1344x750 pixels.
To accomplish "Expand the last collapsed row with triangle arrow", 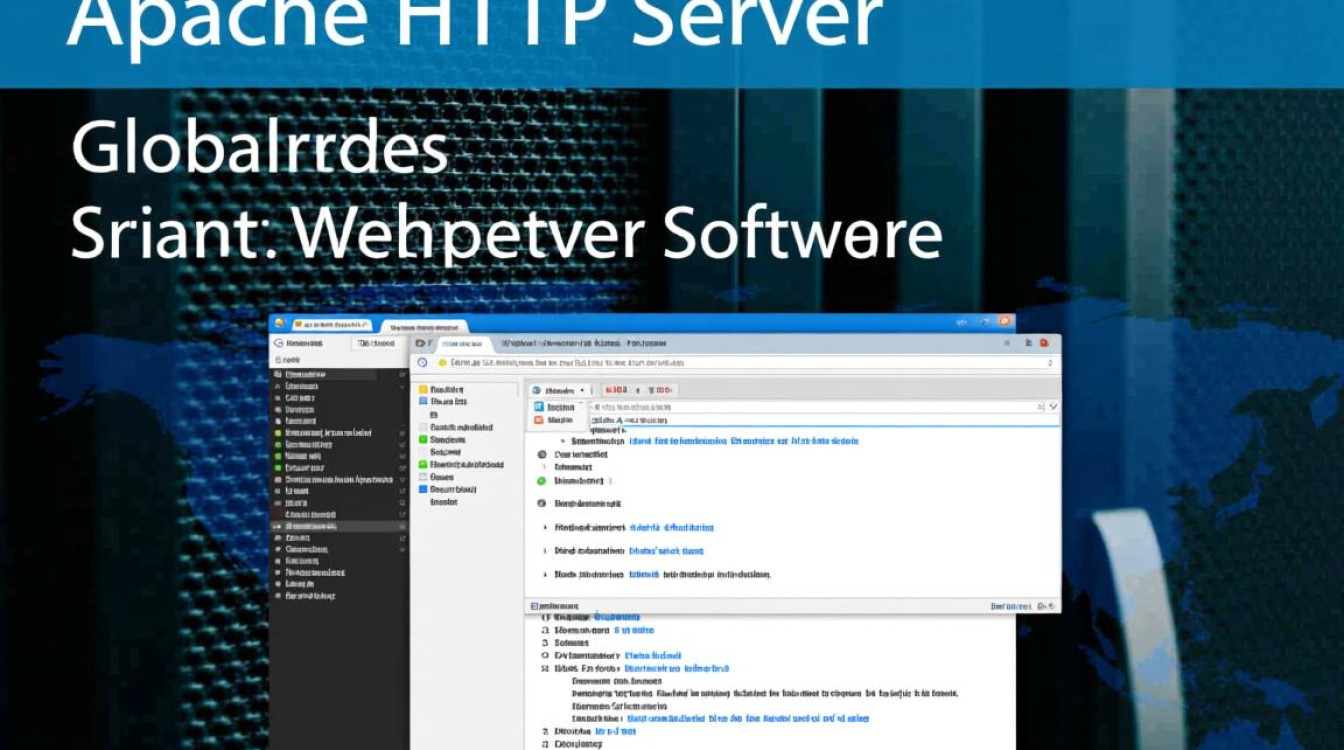I will (x=545, y=575).
